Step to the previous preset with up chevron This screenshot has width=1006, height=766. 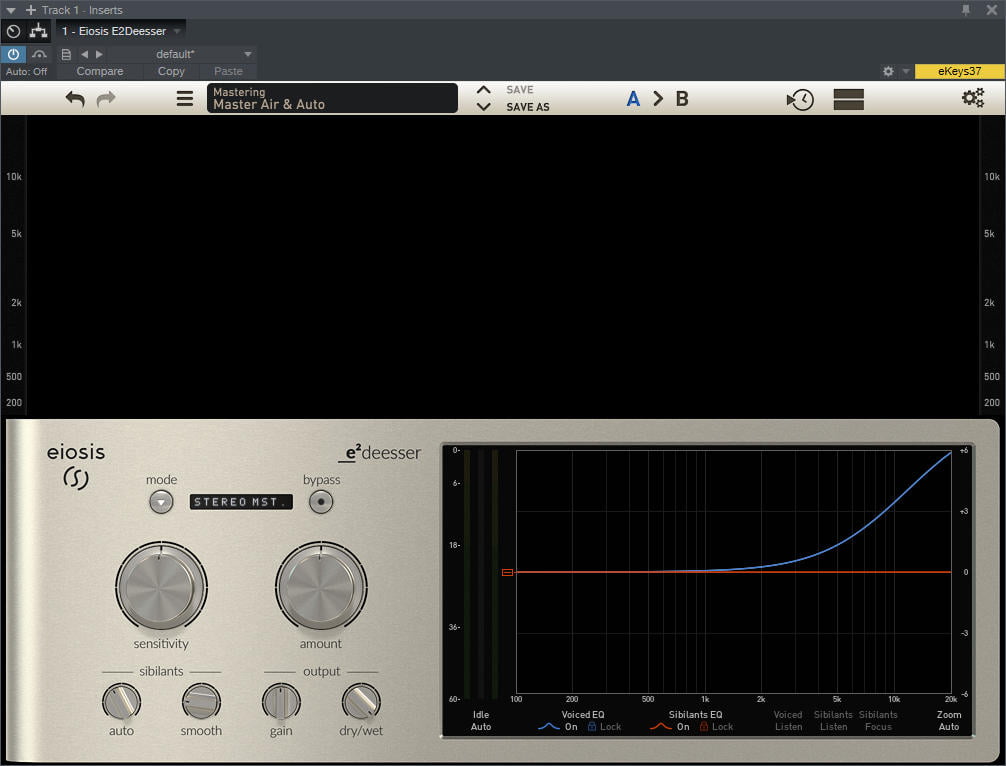tap(484, 90)
